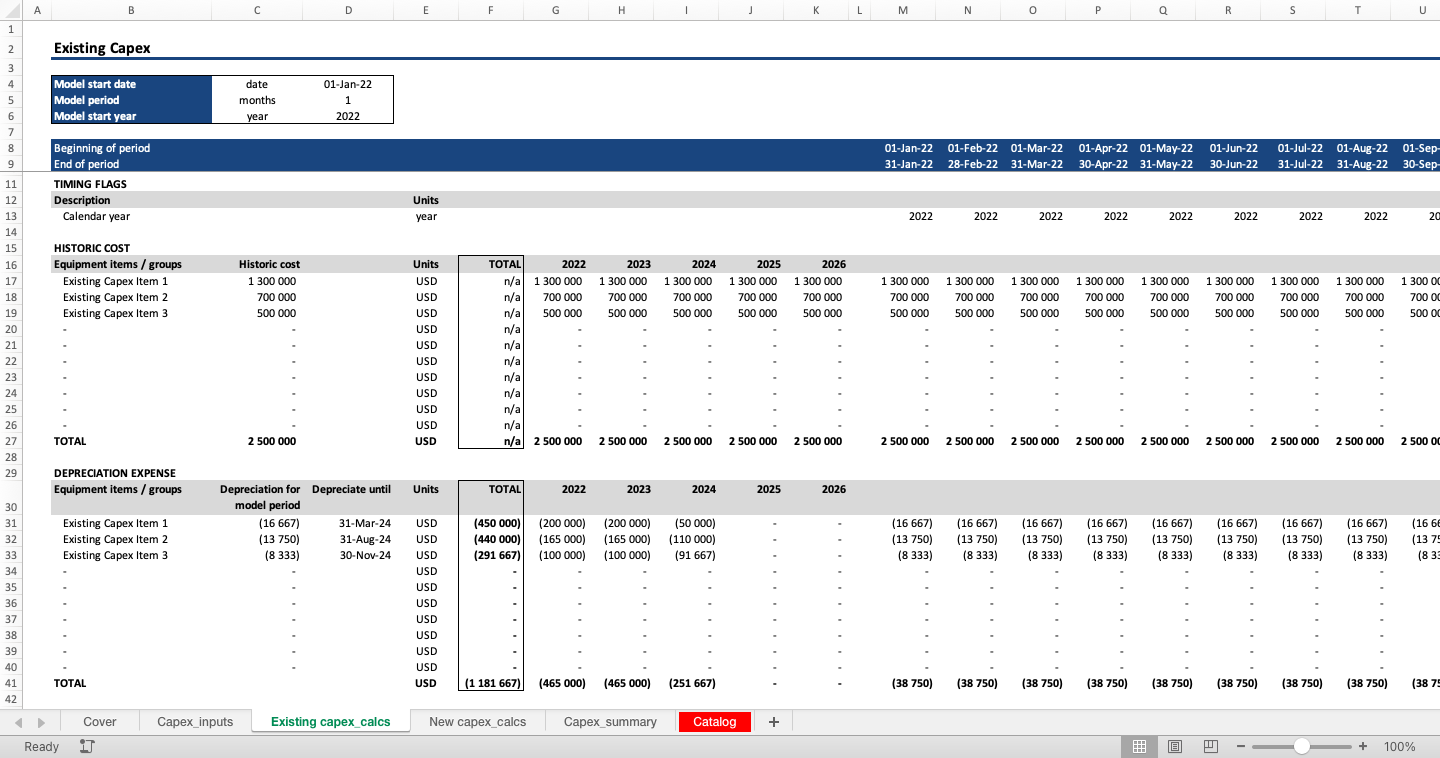
Task: Open the Cover sheet tab
Action: (x=99, y=722)
